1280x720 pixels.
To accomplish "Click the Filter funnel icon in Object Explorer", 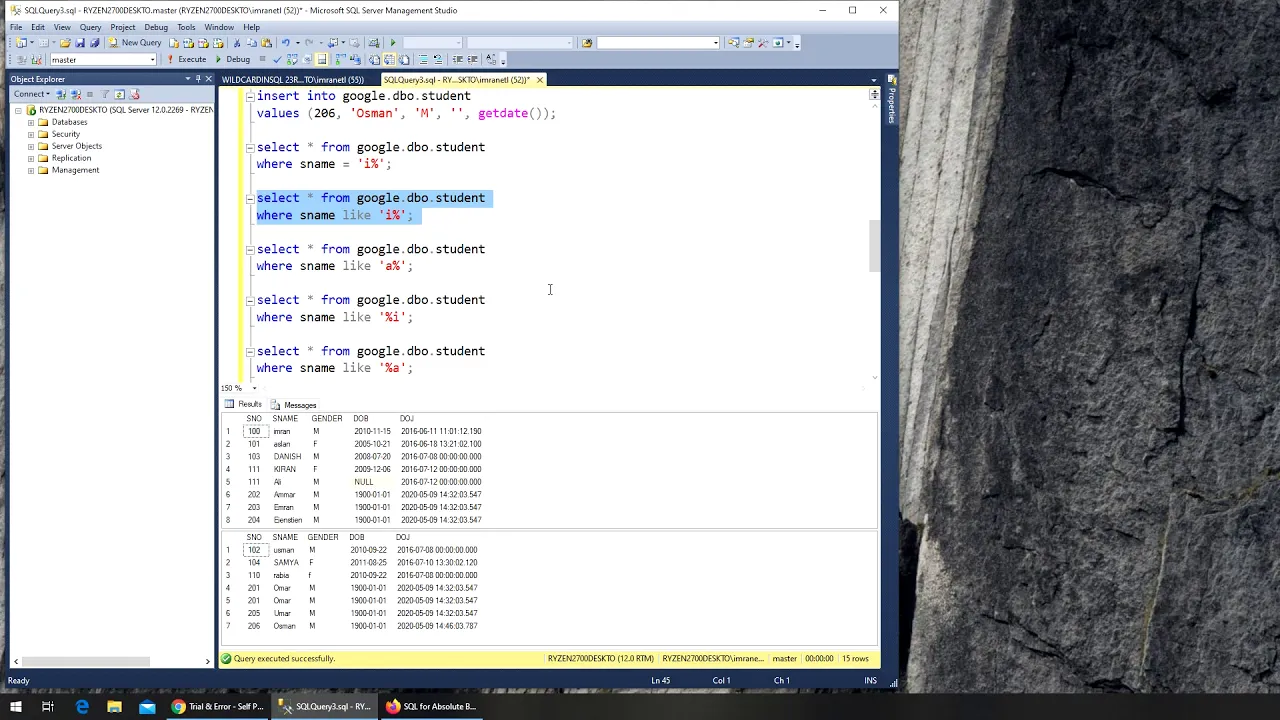I will (x=104, y=94).
